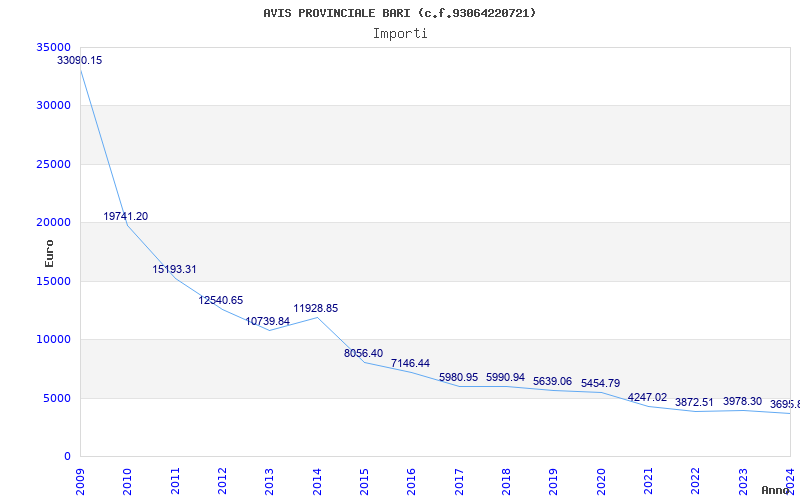Pick the 11928.85 data label

[315, 309]
